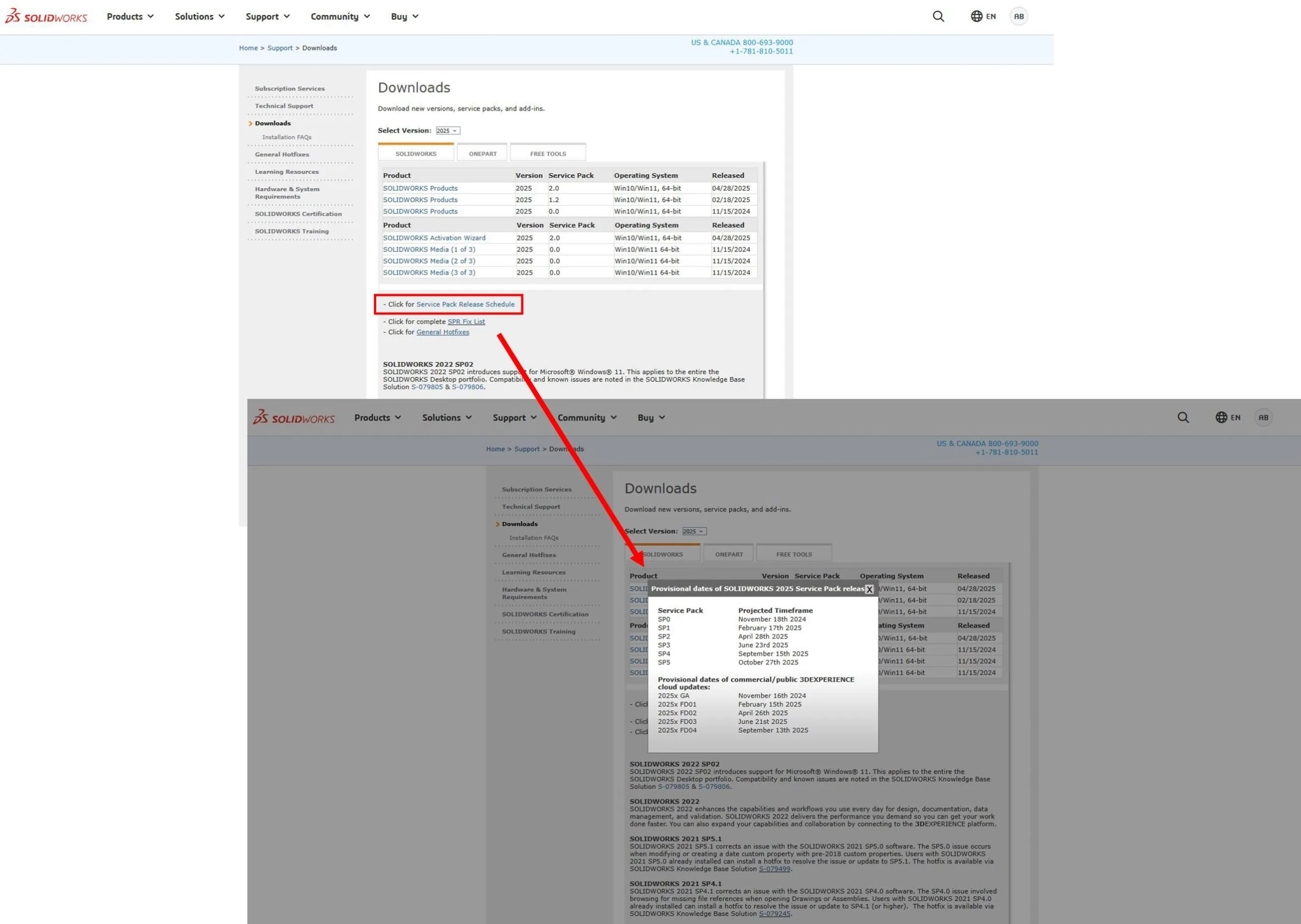Open Installation FAQs in the upper page sidebar
The image size is (1301, 924).
point(287,137)
